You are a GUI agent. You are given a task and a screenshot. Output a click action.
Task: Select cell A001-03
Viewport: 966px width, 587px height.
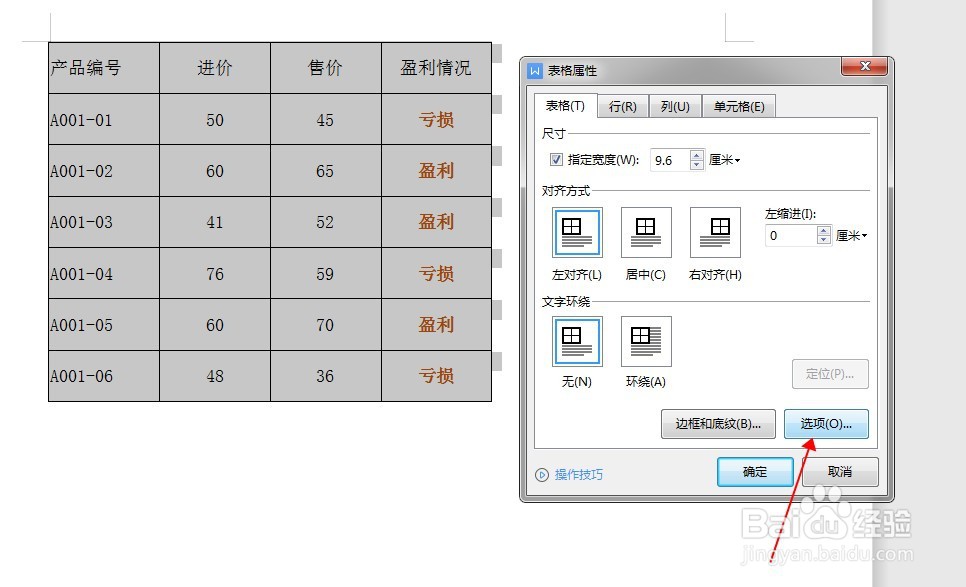tap(104, 222)
